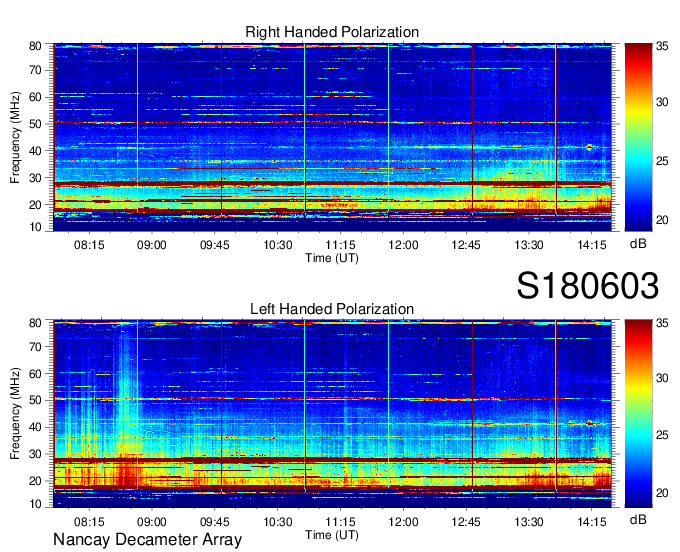
Task: Click the Nancay Decameter Array caption
Action: (x=147, y=540)
